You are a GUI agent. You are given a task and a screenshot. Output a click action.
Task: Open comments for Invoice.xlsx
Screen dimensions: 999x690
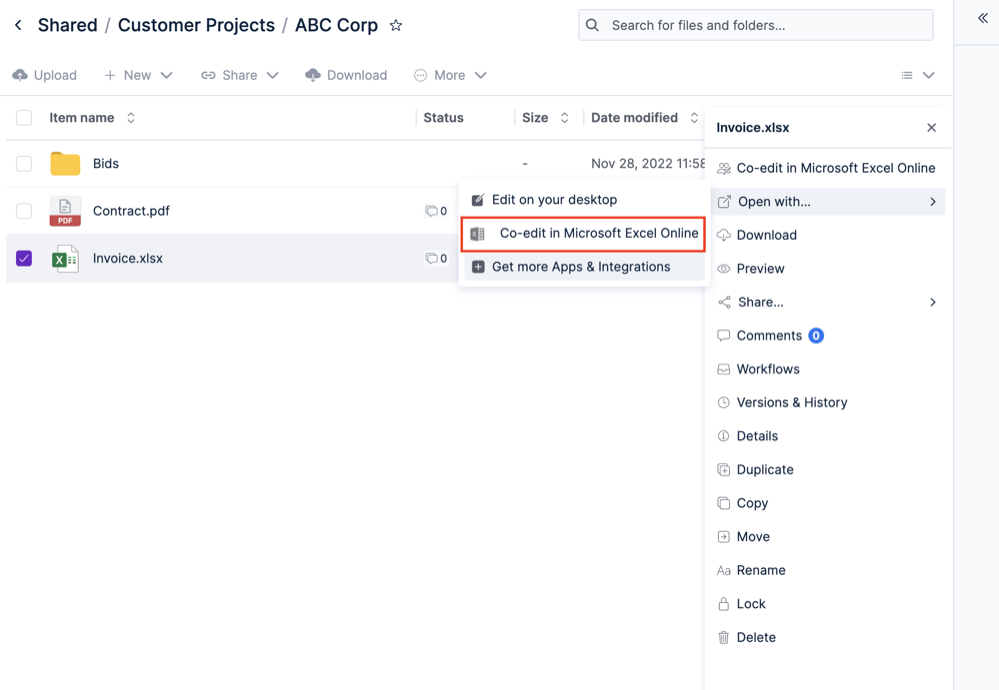pyautogui.click(x=436, y=258)
